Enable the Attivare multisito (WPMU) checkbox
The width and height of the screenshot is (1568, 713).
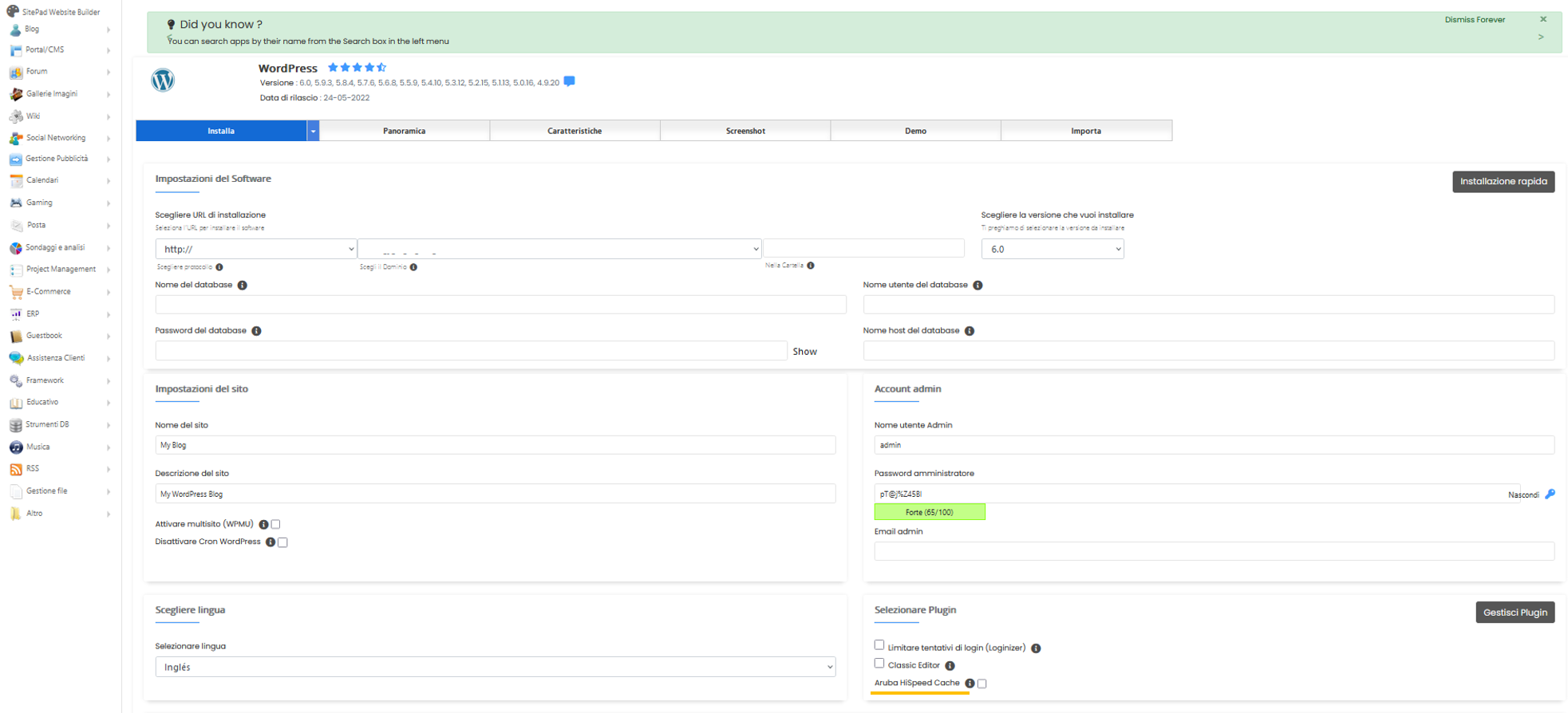[275, 525]
